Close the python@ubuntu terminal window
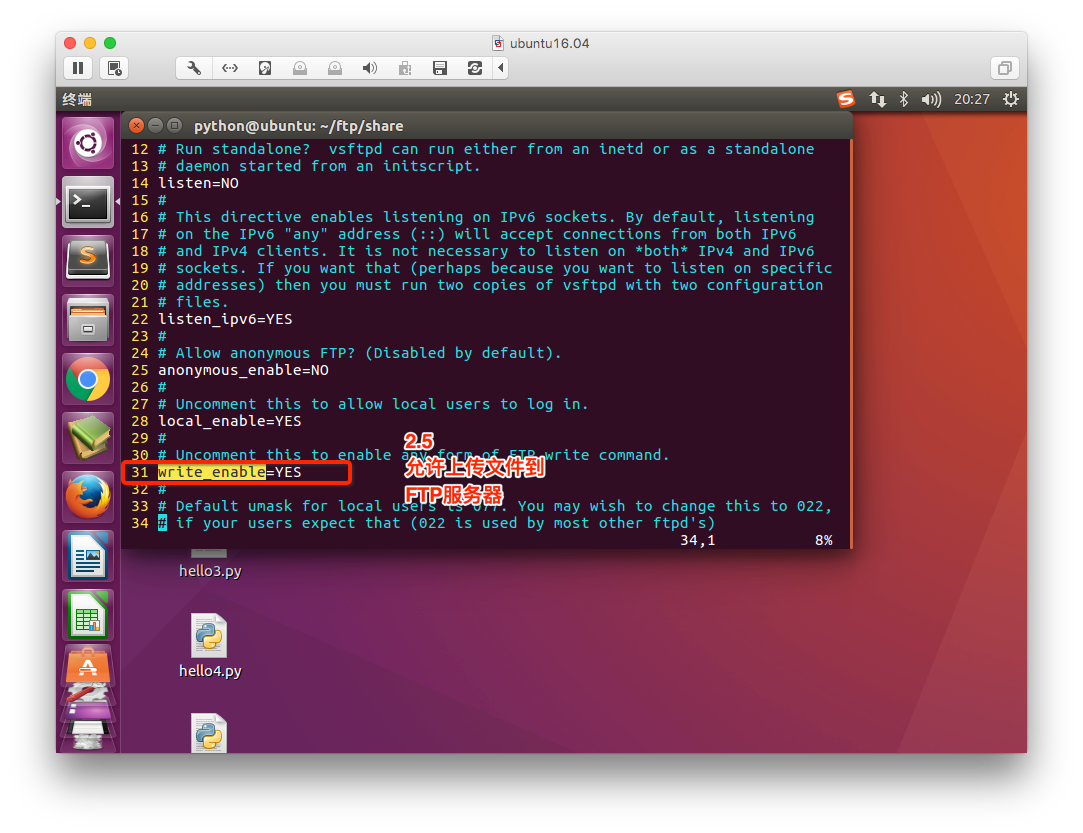The width and height of the screenshot is (1083, 833). coord(136,125)
